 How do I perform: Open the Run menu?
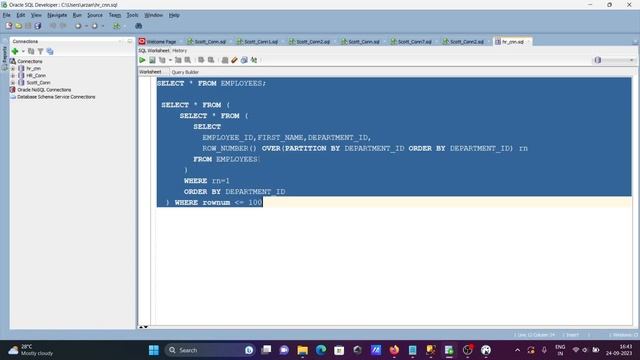click(77, 15)
